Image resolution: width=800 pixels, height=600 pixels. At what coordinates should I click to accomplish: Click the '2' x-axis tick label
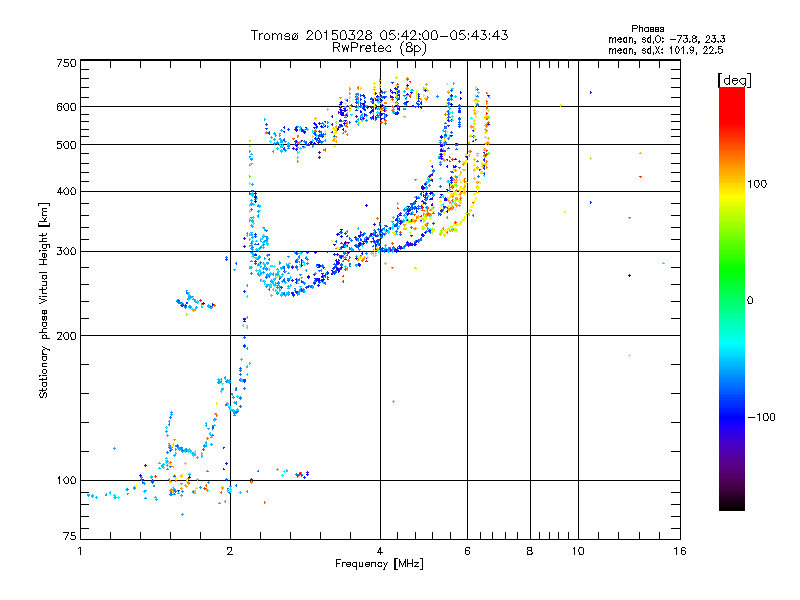[230, 551]
